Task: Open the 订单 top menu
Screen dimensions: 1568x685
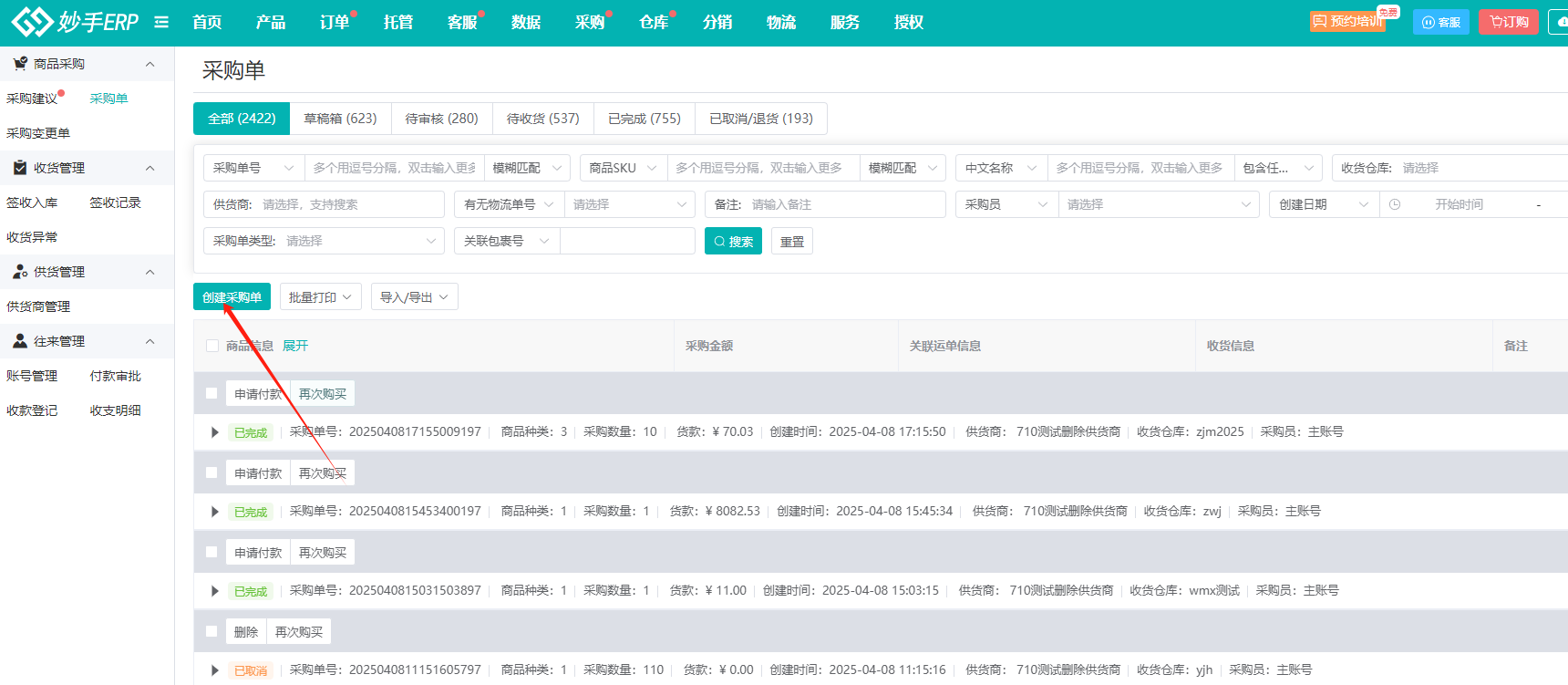Action: click(335, 22)
